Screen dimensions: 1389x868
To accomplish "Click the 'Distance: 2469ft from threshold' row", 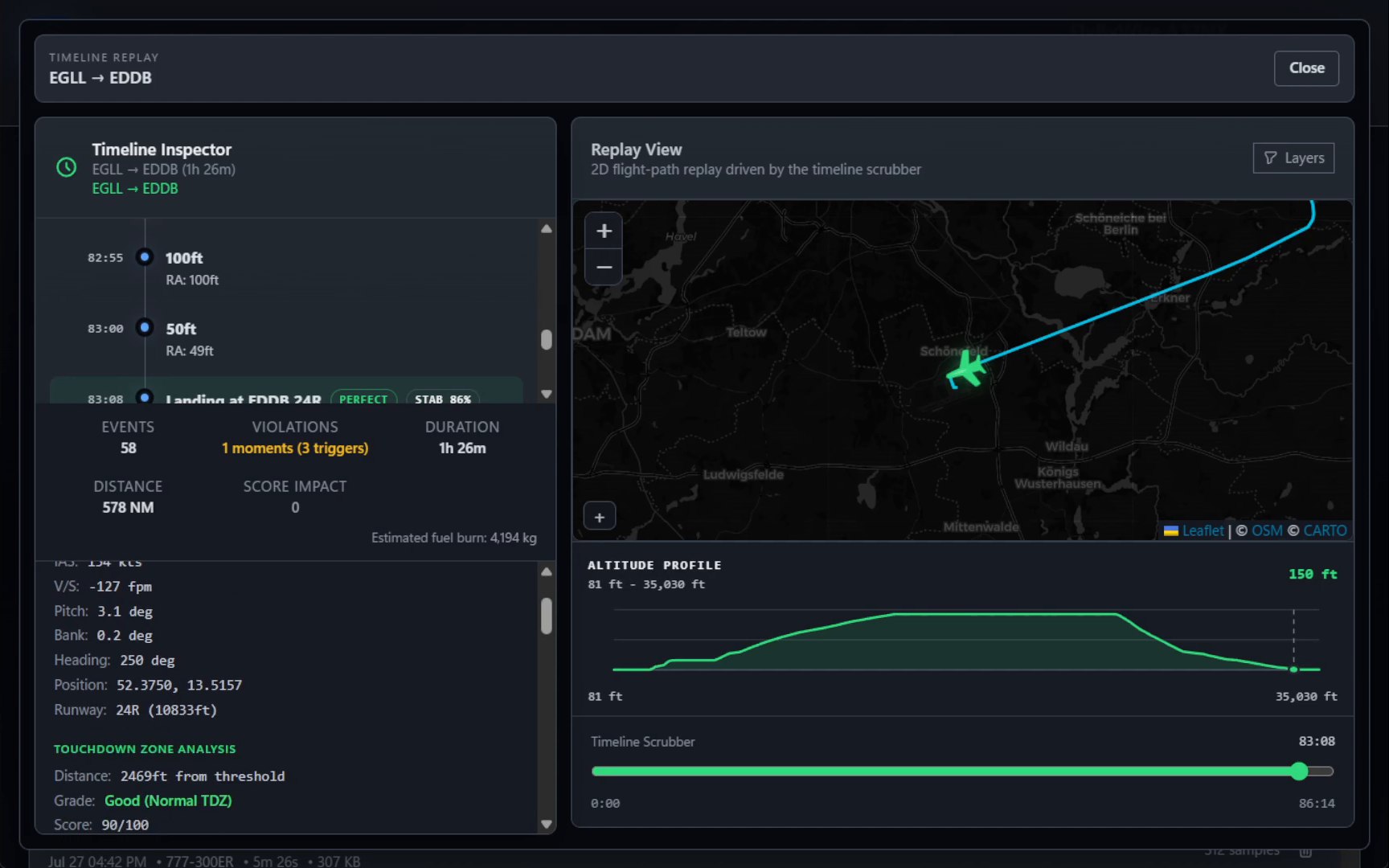I will pos(170,776).
